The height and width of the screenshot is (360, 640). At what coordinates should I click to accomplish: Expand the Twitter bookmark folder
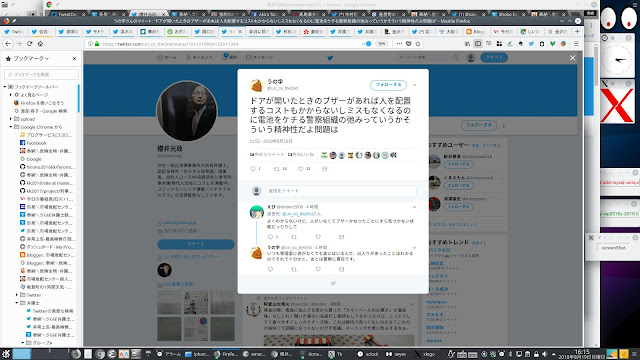tap(17, 295)
